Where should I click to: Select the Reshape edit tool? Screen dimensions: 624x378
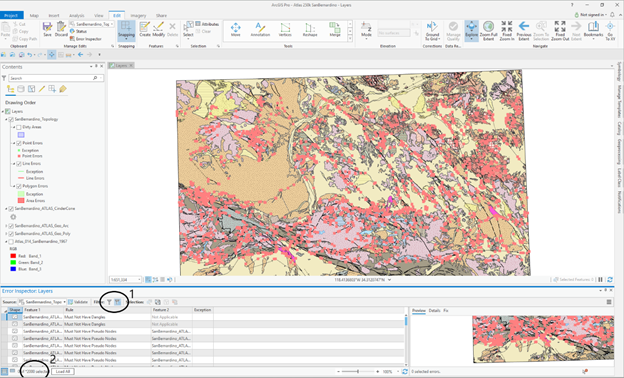pyautogui.click(x=310, y=29)
